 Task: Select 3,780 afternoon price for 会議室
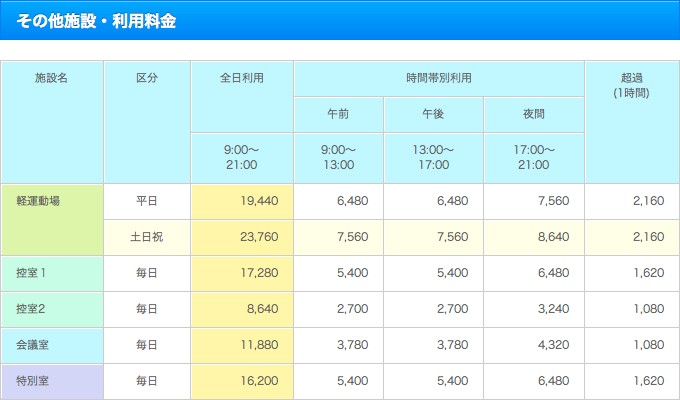click(x=433, y=345)
